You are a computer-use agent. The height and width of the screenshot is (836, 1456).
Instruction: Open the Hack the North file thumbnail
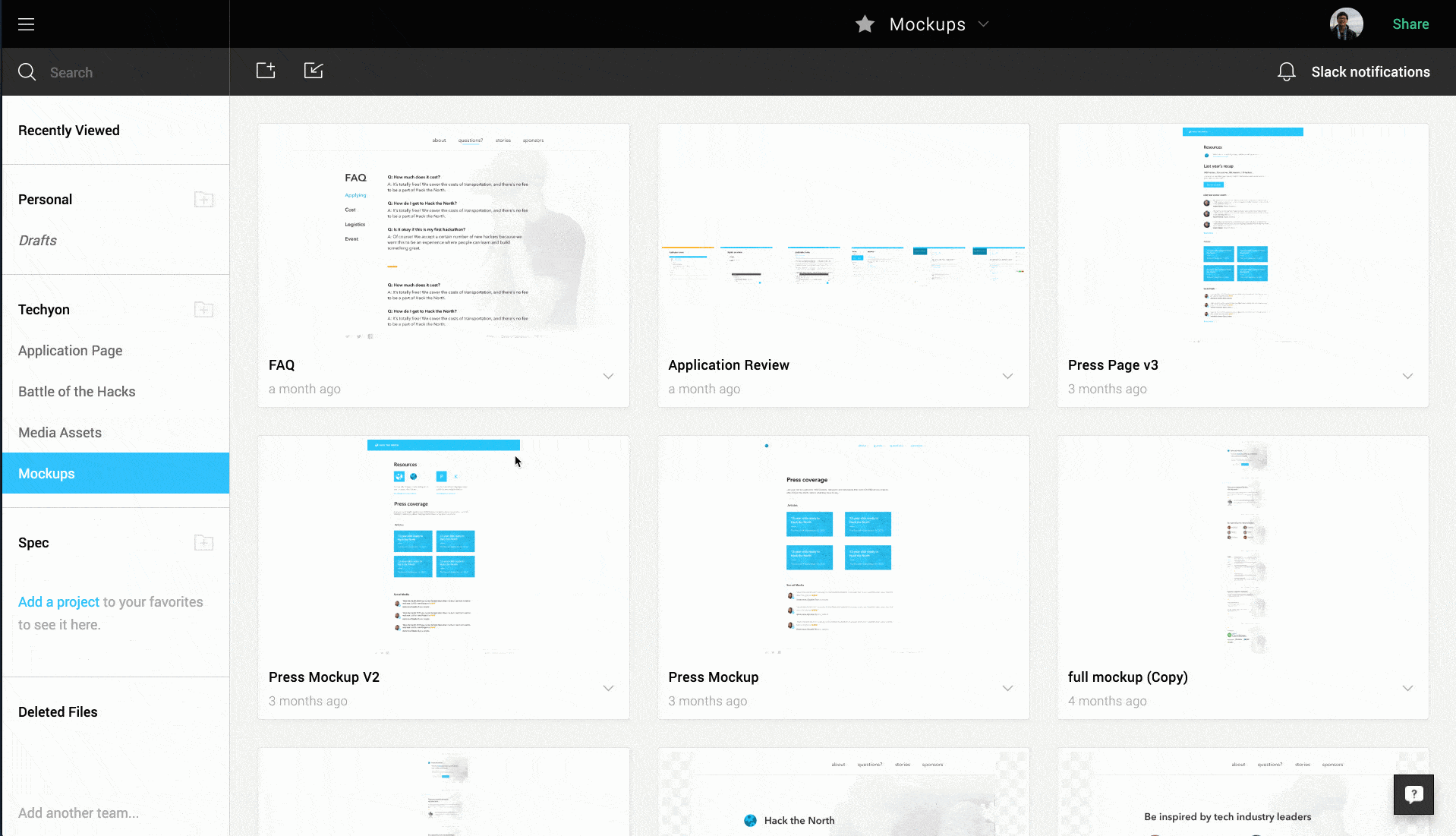click(843, 792)
